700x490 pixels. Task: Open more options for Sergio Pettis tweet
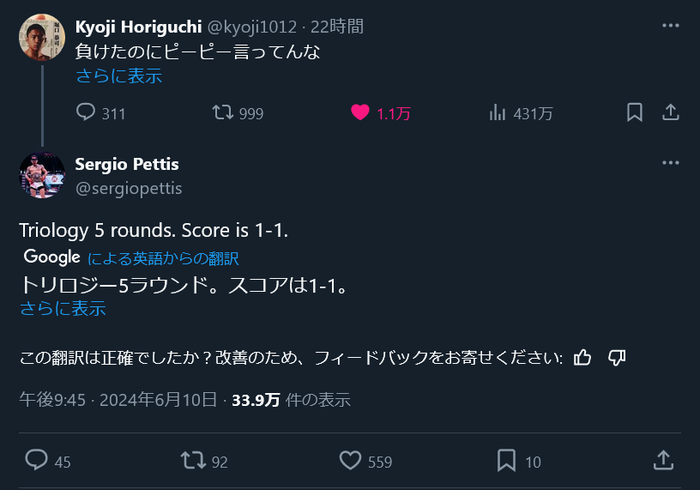click(x=670, y=163)
